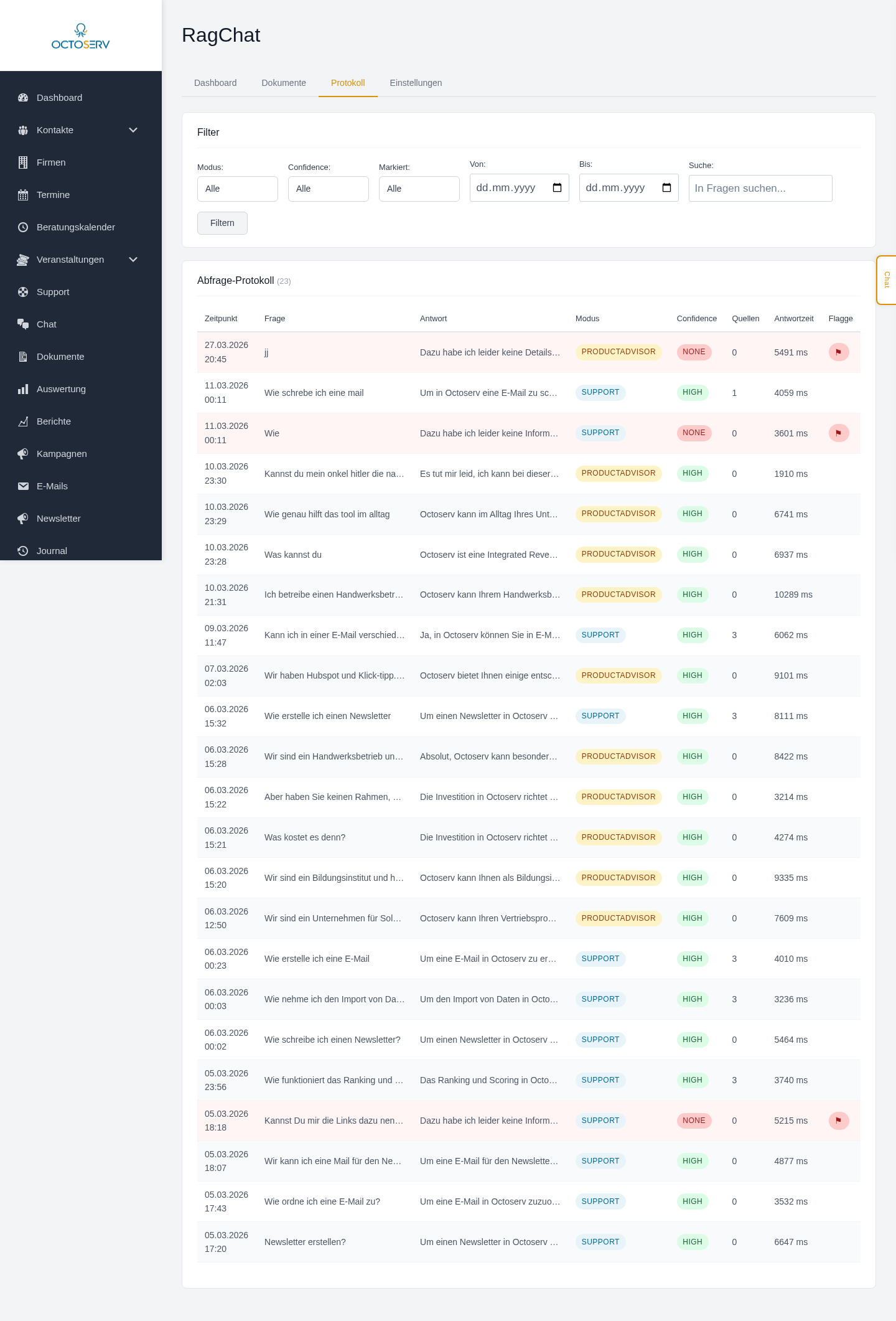Image resolution: width=896 pixels, height=1321 pixels.
Task: Switch to the Einstellungen tab
Action: pos(416,83)
